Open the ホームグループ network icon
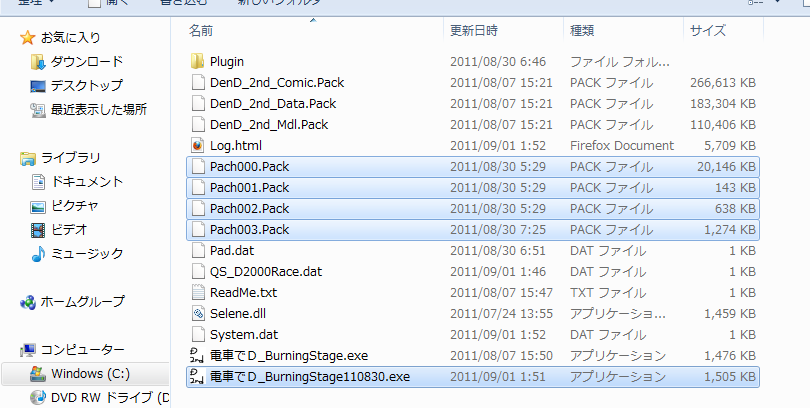Screen dimensions: 810x408 (x=27, y=302)
